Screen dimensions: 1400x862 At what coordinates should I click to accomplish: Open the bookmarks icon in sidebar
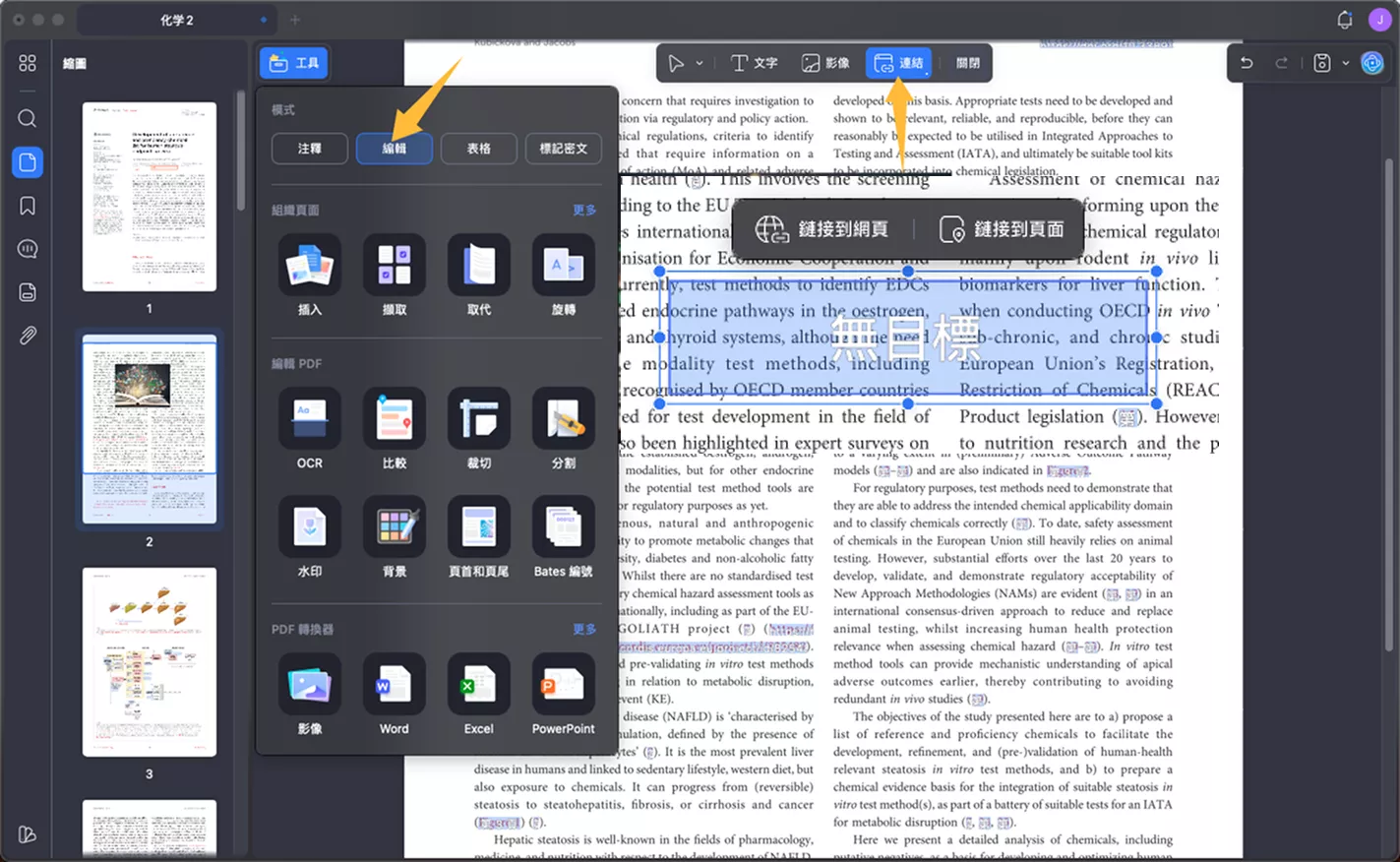point(28,206)
